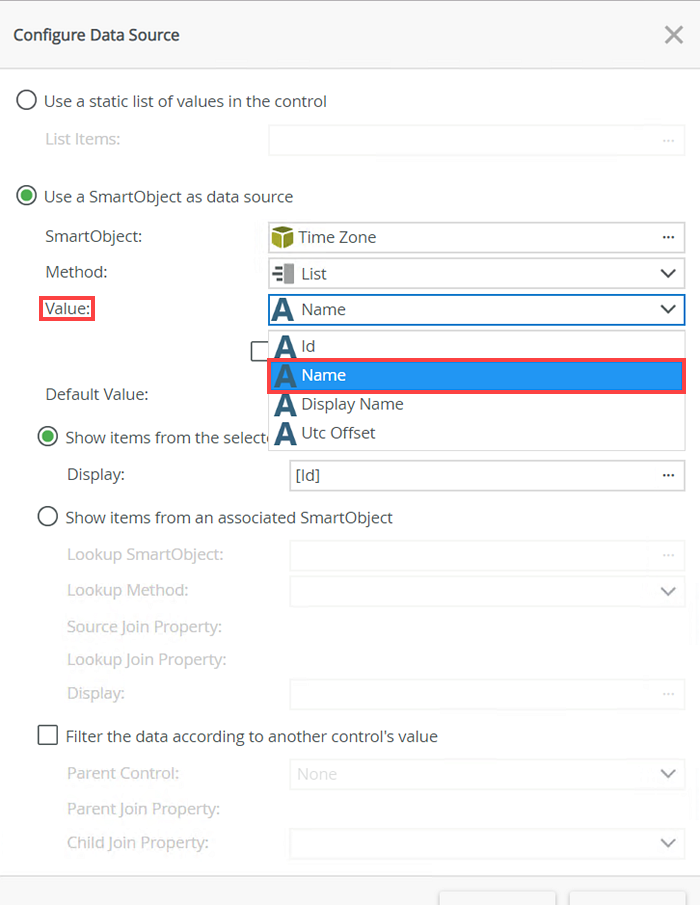Close the Configure Data Source dialog
Image resolution: width=700 pixels, height=905 pixels.
[674, 35]
